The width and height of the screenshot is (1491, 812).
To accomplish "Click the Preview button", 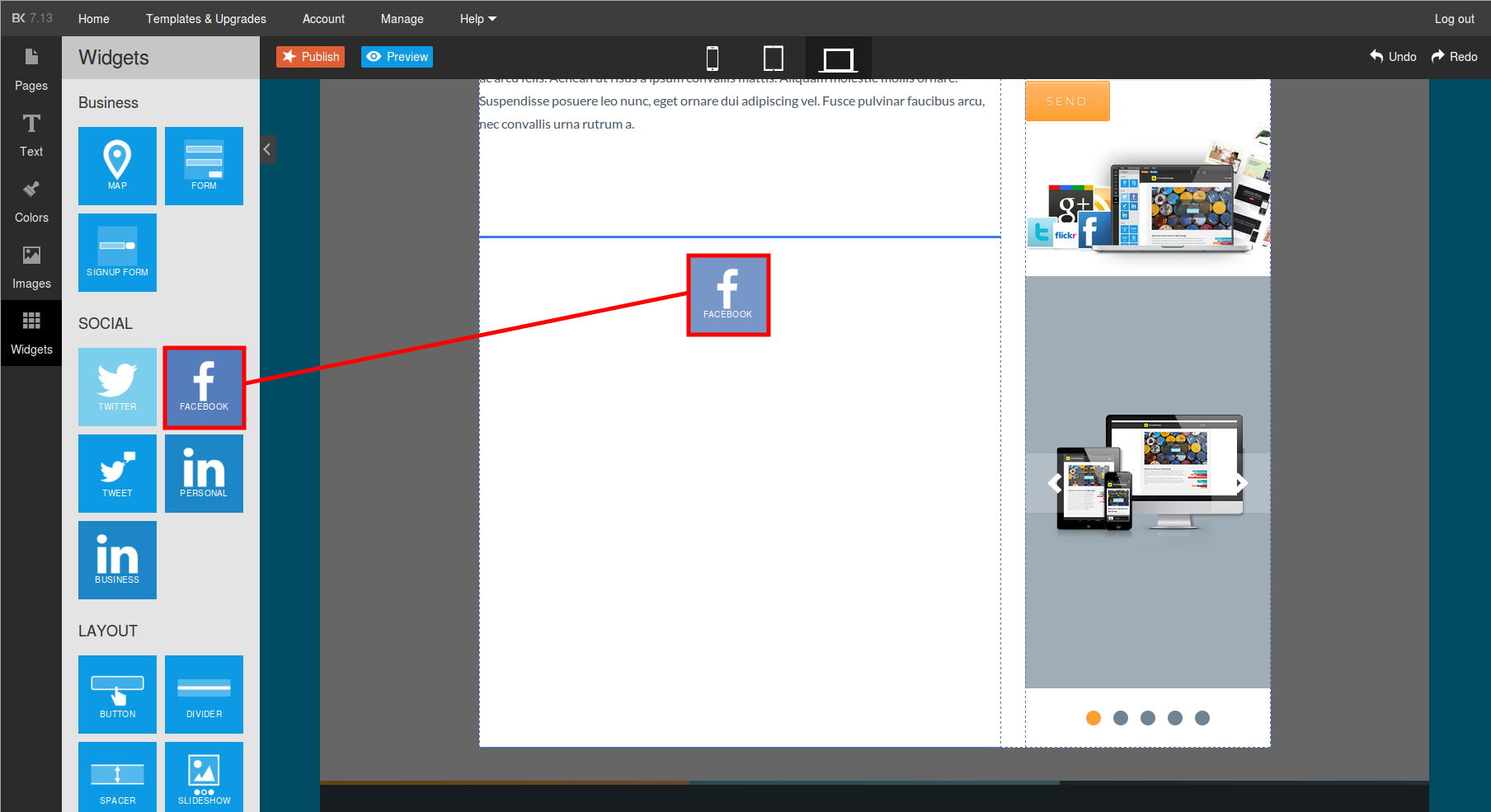I will point(397,57).
